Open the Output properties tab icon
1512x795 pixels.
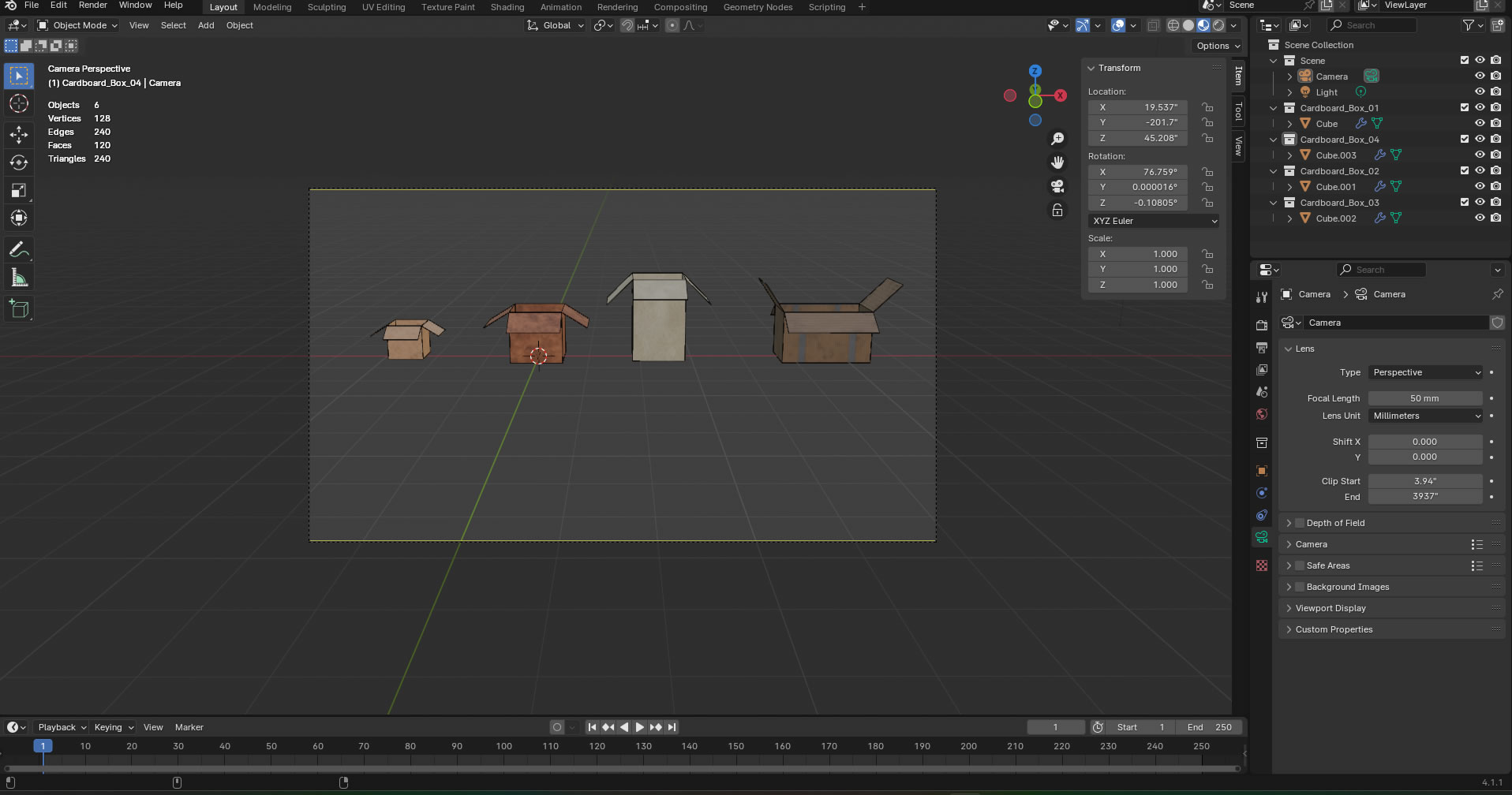tap(1261, 347)
